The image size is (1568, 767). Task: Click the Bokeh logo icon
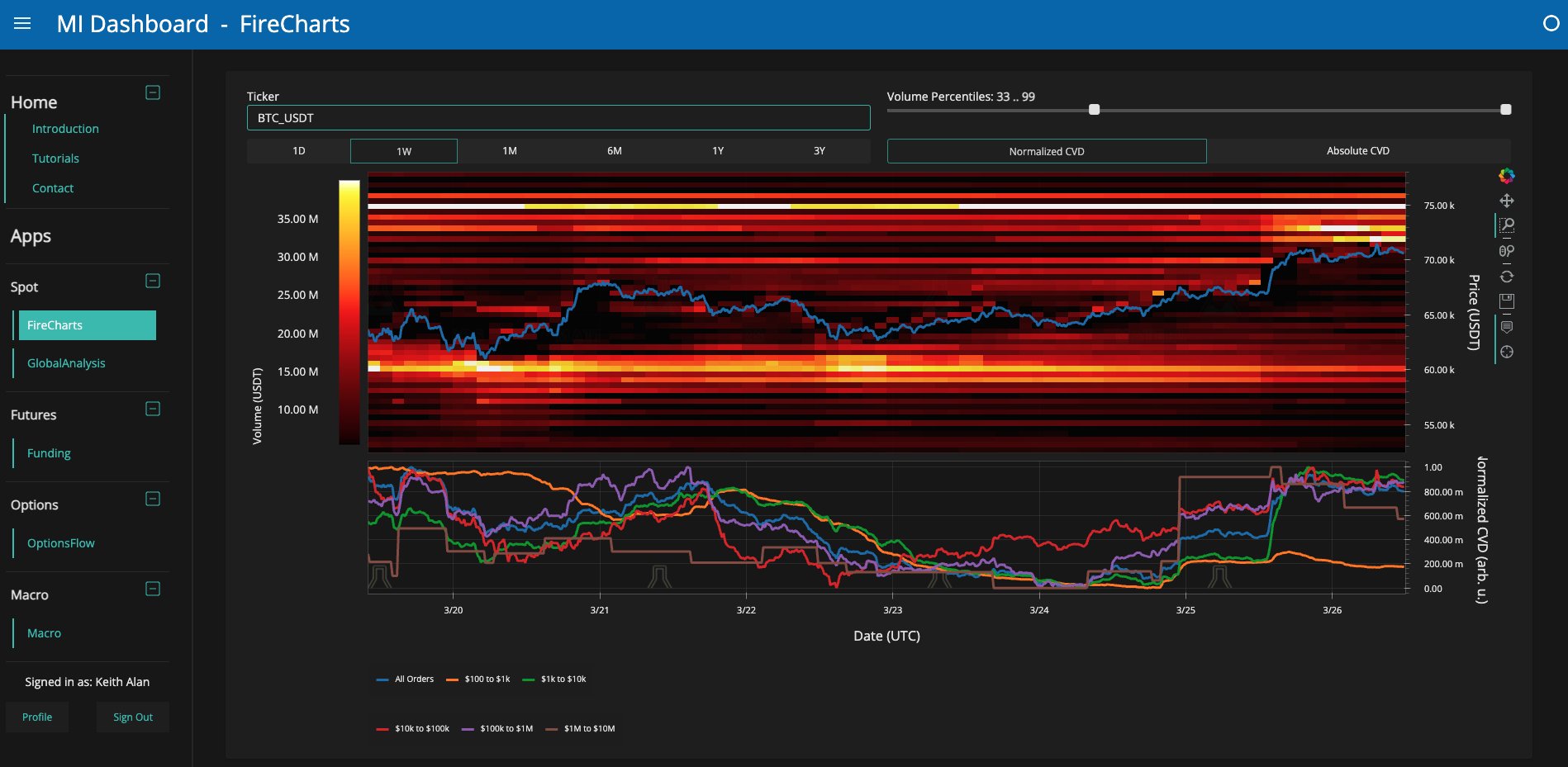[x=1507, y=175]
